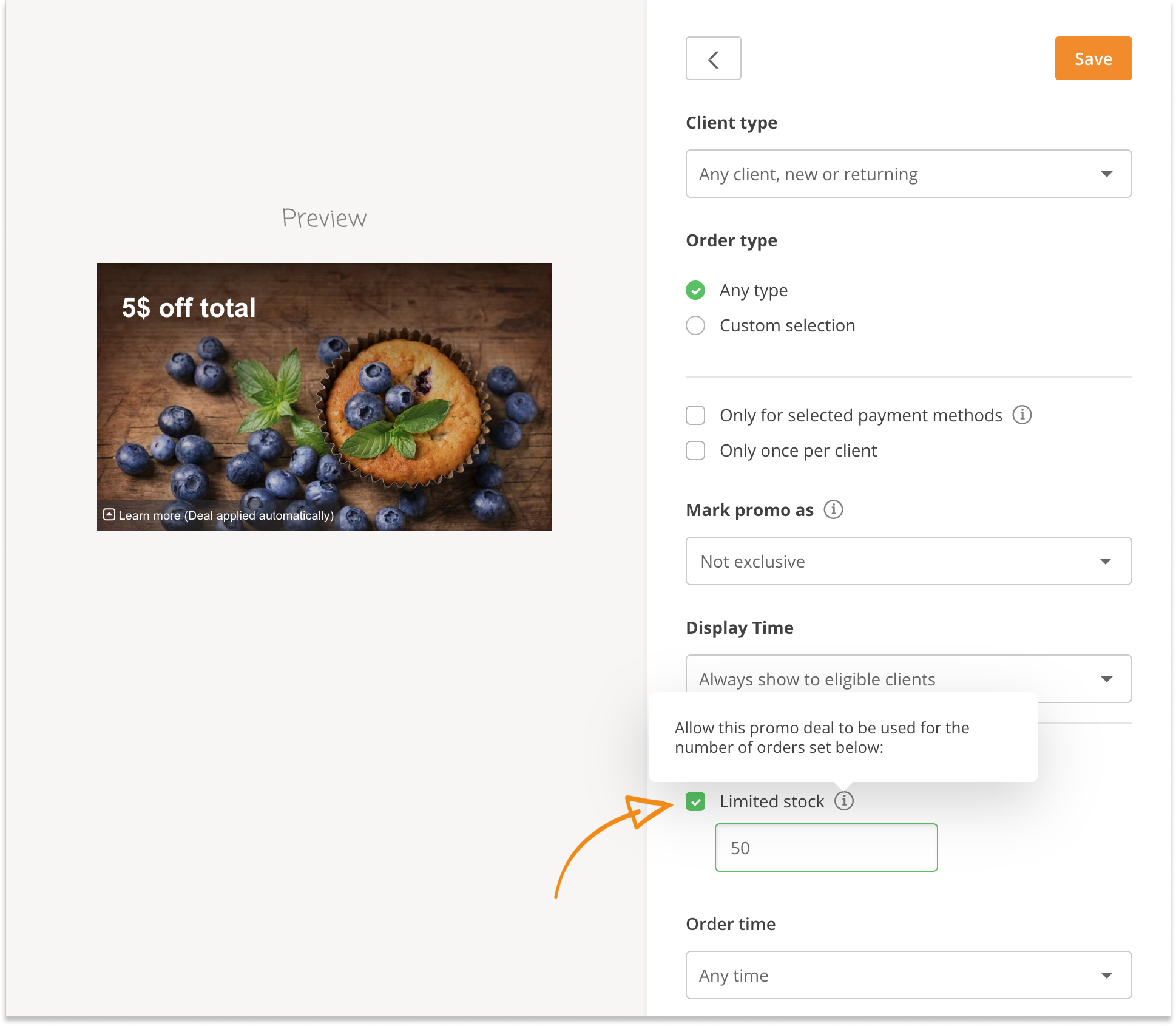Image resolution: width=1176 pixels, height=1026 pixels.
Task: Click info icon beside payment methods option
Action: pos(1022,415)
